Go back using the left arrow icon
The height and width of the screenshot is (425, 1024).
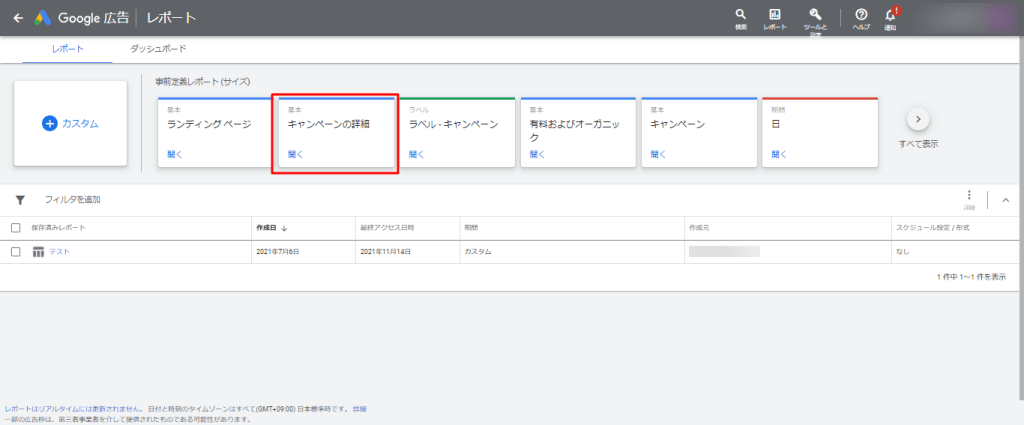point(18,18)
